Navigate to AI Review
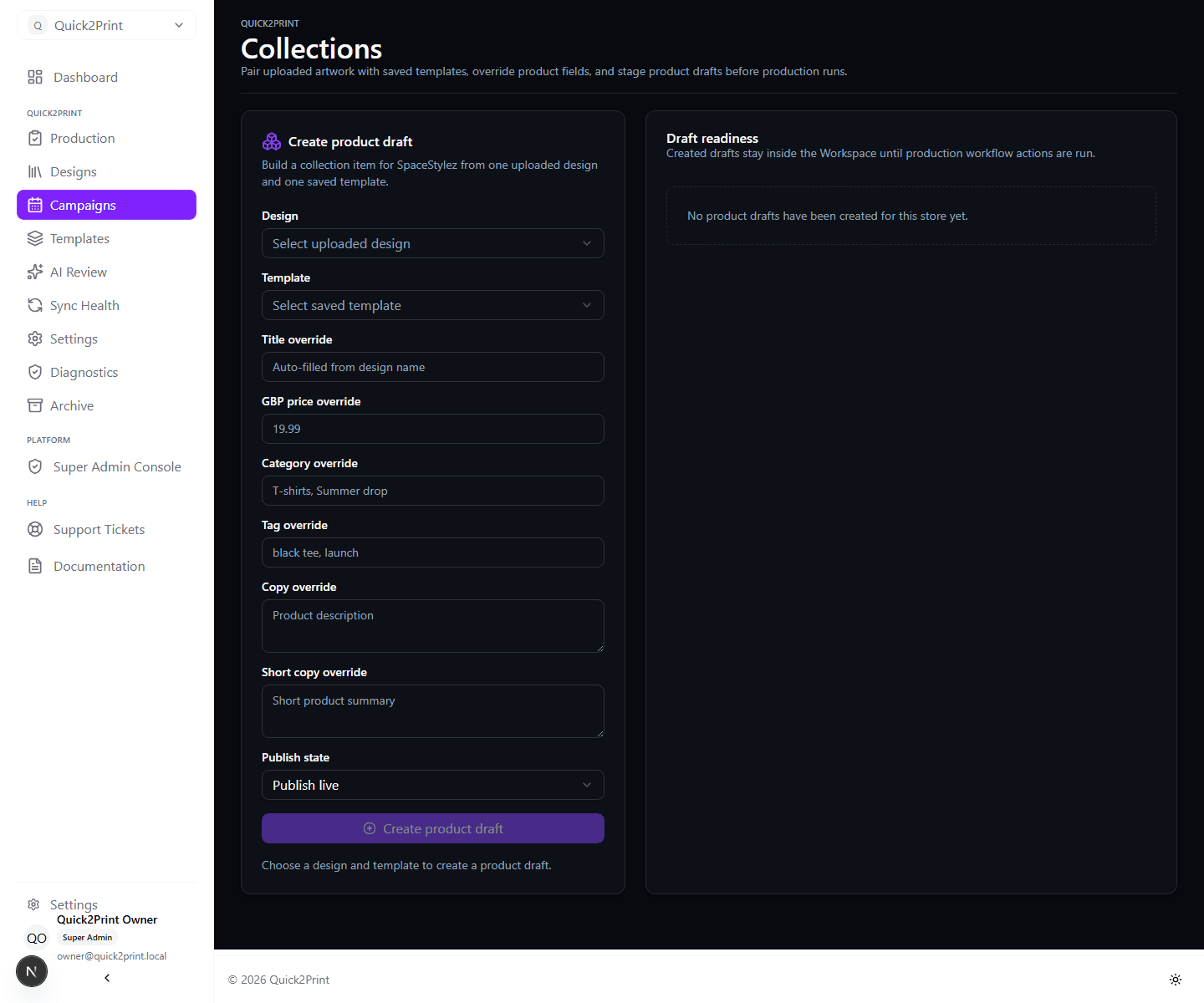 coord(106,272)
